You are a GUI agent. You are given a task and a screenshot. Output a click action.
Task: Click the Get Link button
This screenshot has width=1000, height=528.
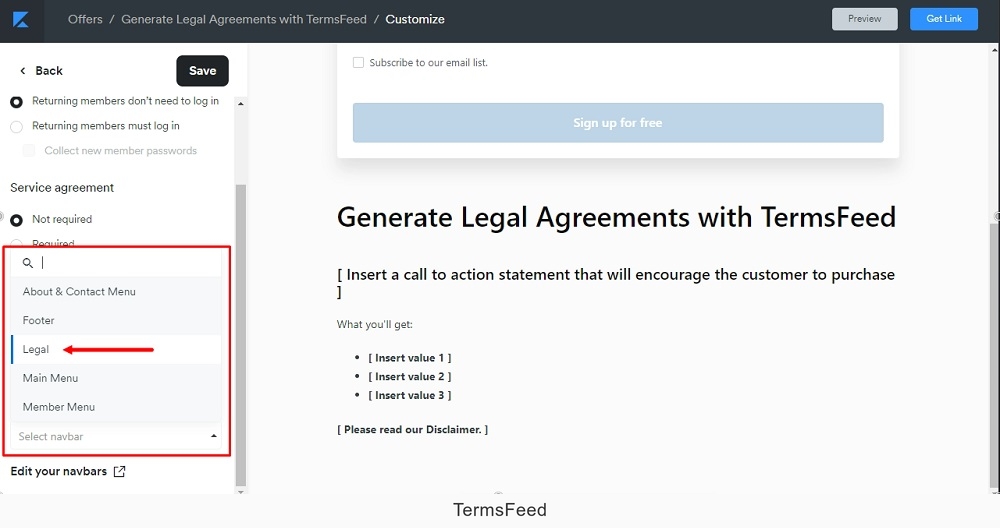point(944,19)
